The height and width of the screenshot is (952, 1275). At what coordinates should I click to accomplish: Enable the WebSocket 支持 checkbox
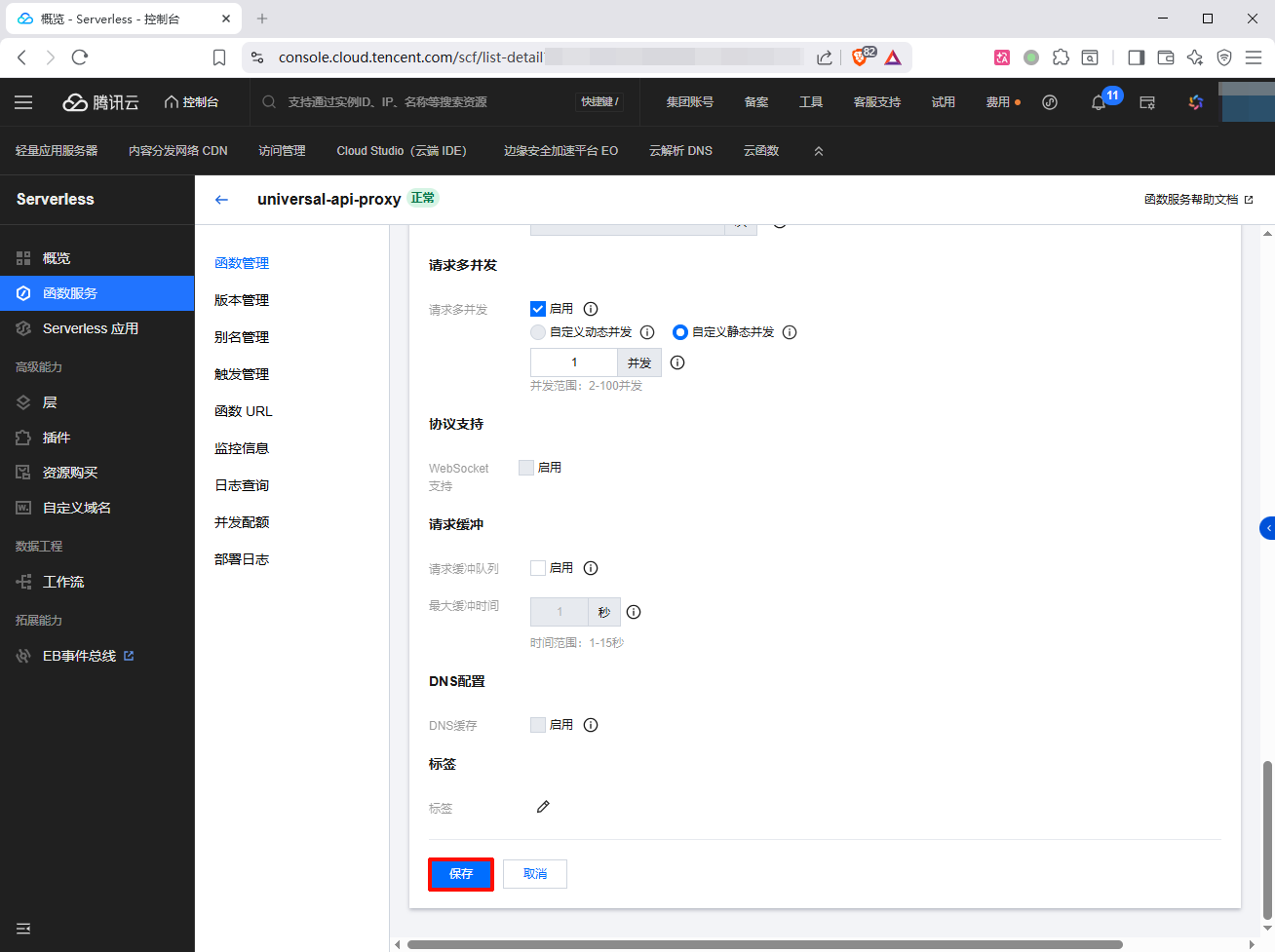coord(526,468)
